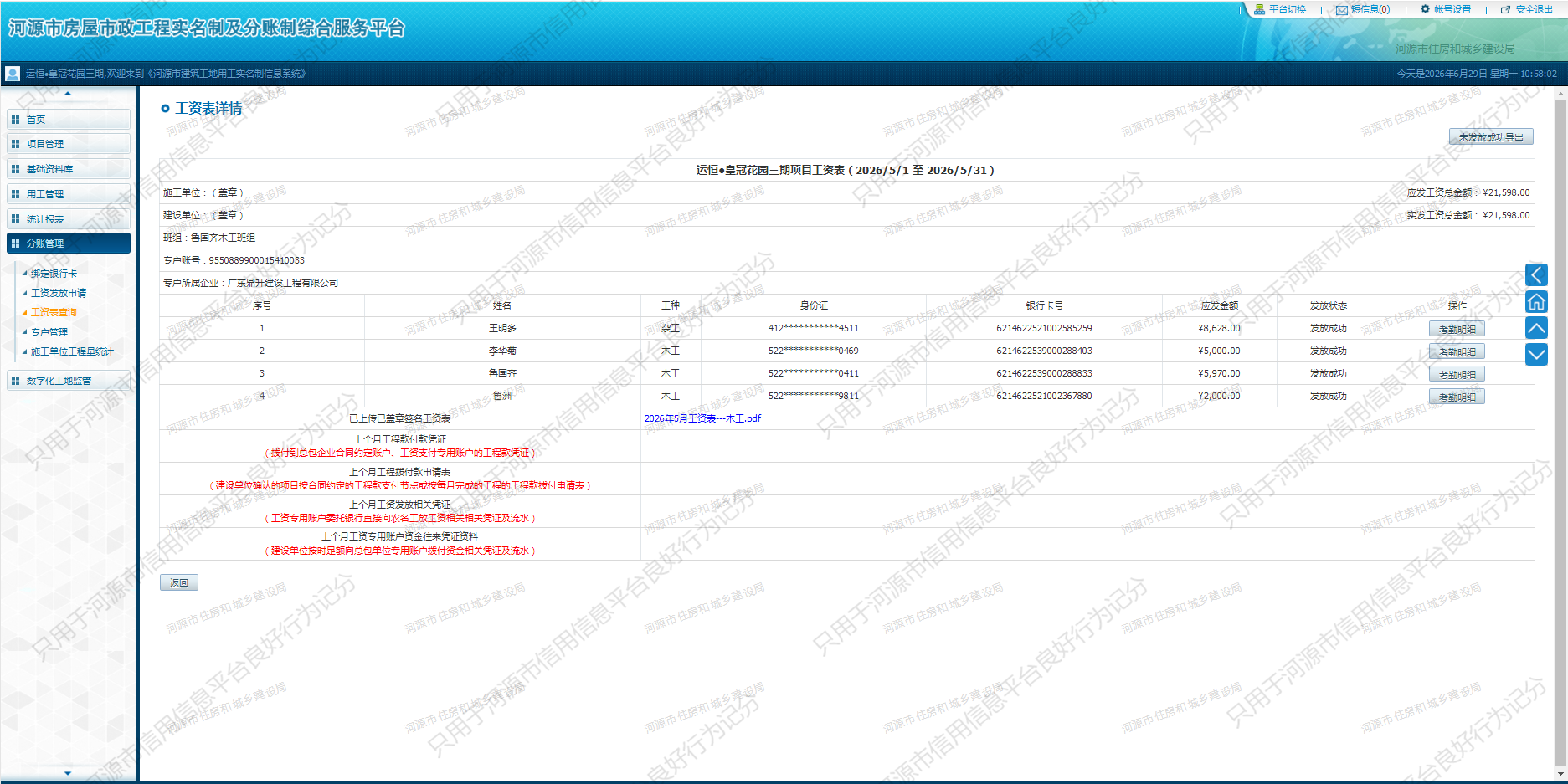Image resolution: width=1568 pixels, height=784 pixels.
Task: Open the 2026年5月工资表 pdf link
Action: [702, 418]
